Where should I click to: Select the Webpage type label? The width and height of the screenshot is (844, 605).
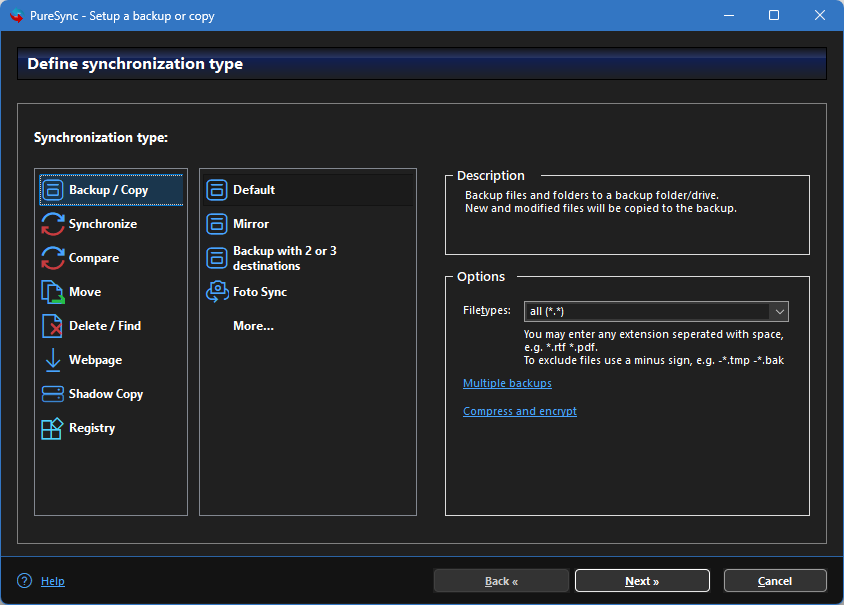click(95, 360)
